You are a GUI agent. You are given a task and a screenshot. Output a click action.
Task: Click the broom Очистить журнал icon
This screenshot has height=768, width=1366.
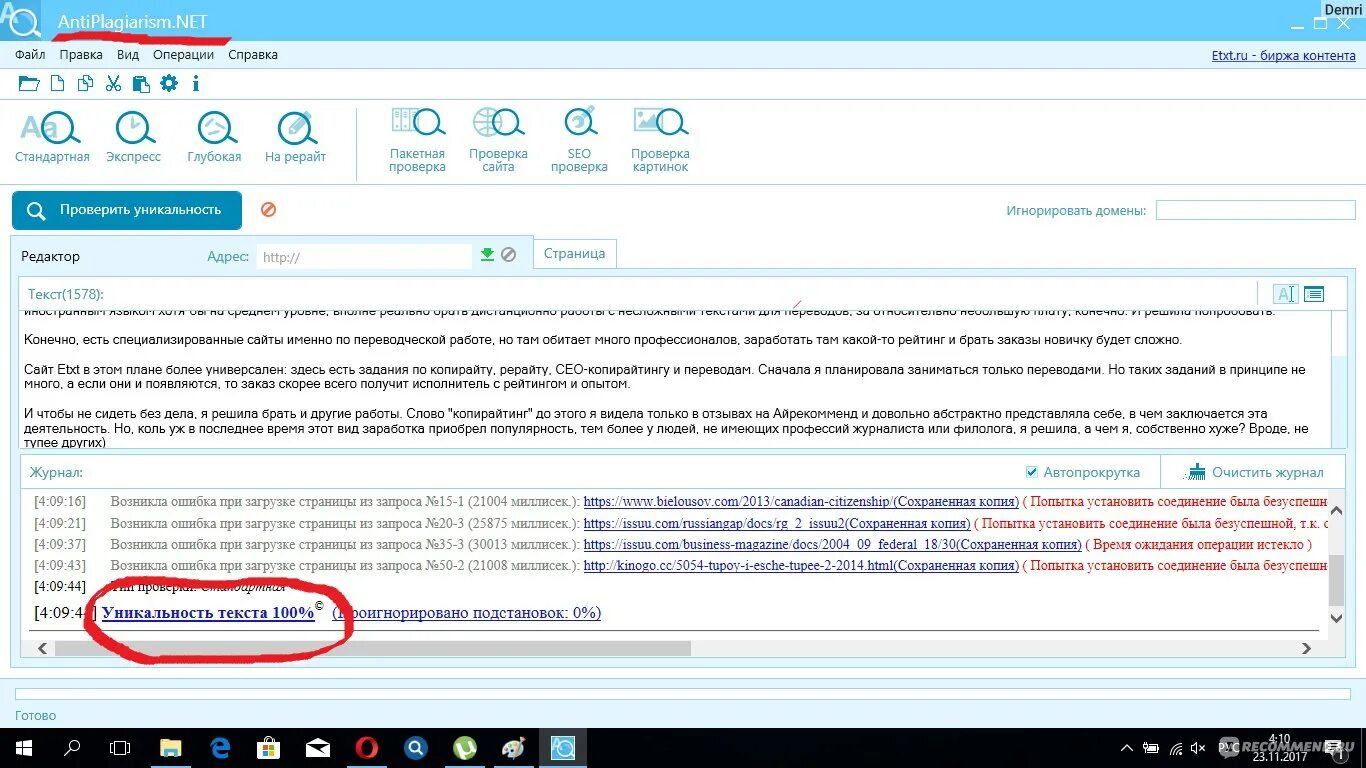pyautogui.click(x=1195, y=472)
